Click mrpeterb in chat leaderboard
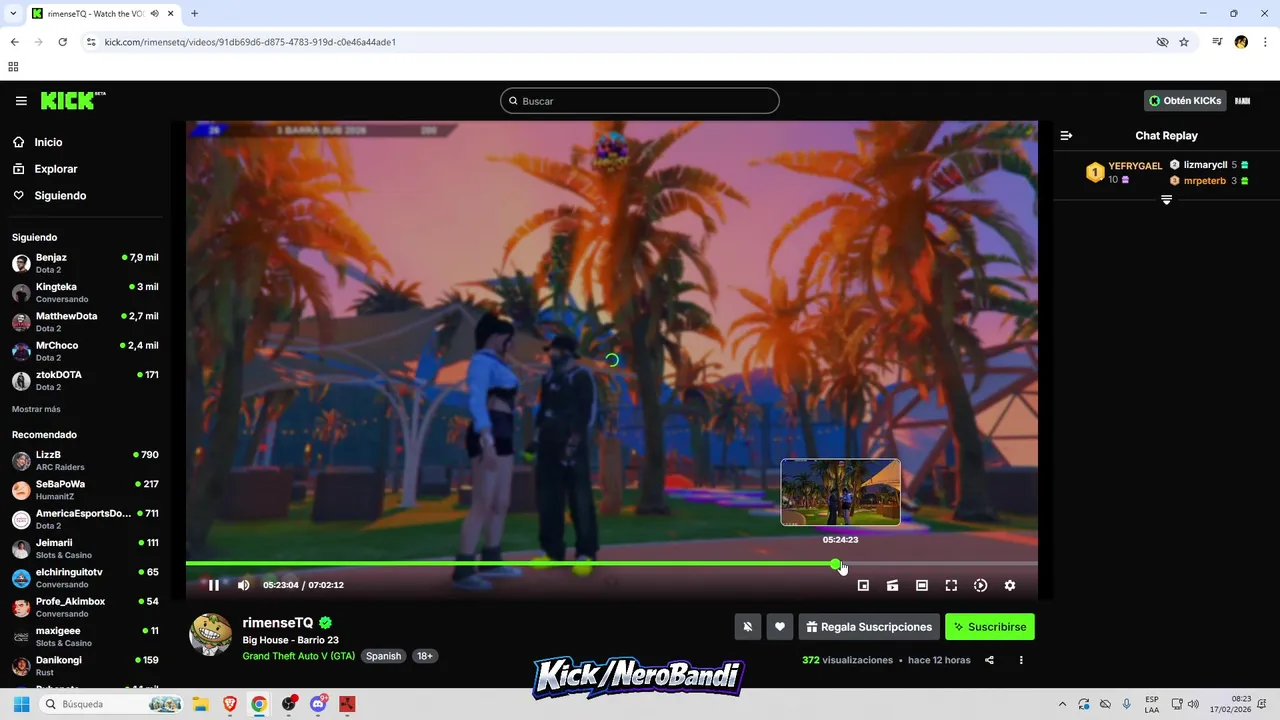This screenshot has height=720, width=1280. 1205,181
